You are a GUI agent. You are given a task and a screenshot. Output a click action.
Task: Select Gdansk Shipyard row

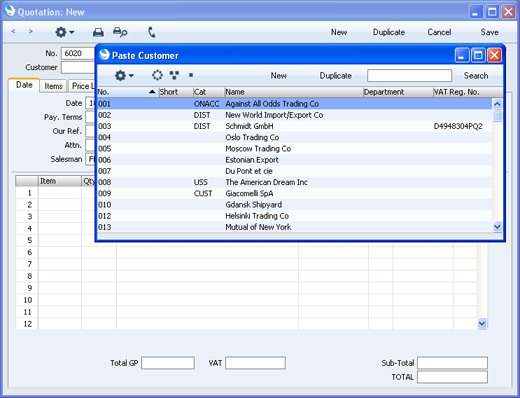pos(294,205)
